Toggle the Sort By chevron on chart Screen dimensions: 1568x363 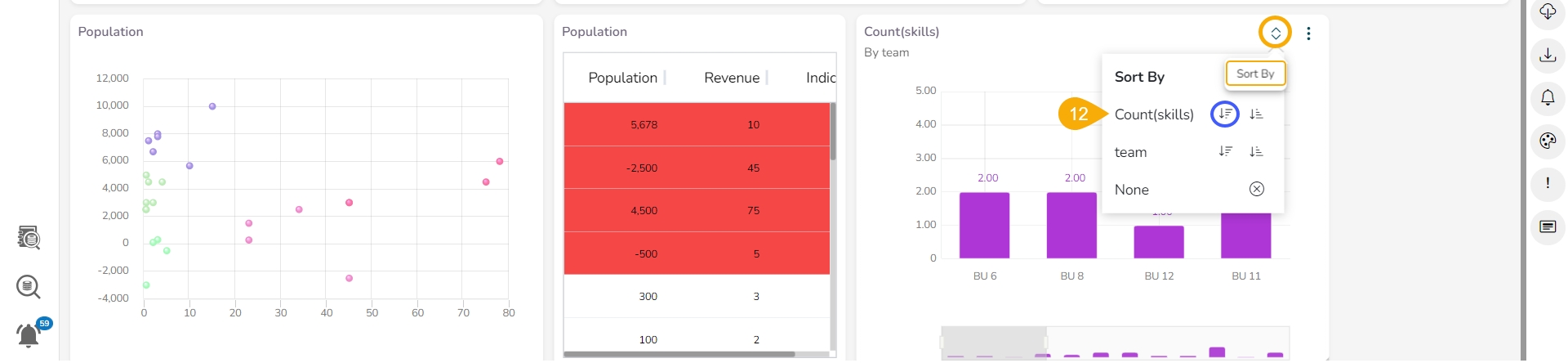tap(1275, 34)
